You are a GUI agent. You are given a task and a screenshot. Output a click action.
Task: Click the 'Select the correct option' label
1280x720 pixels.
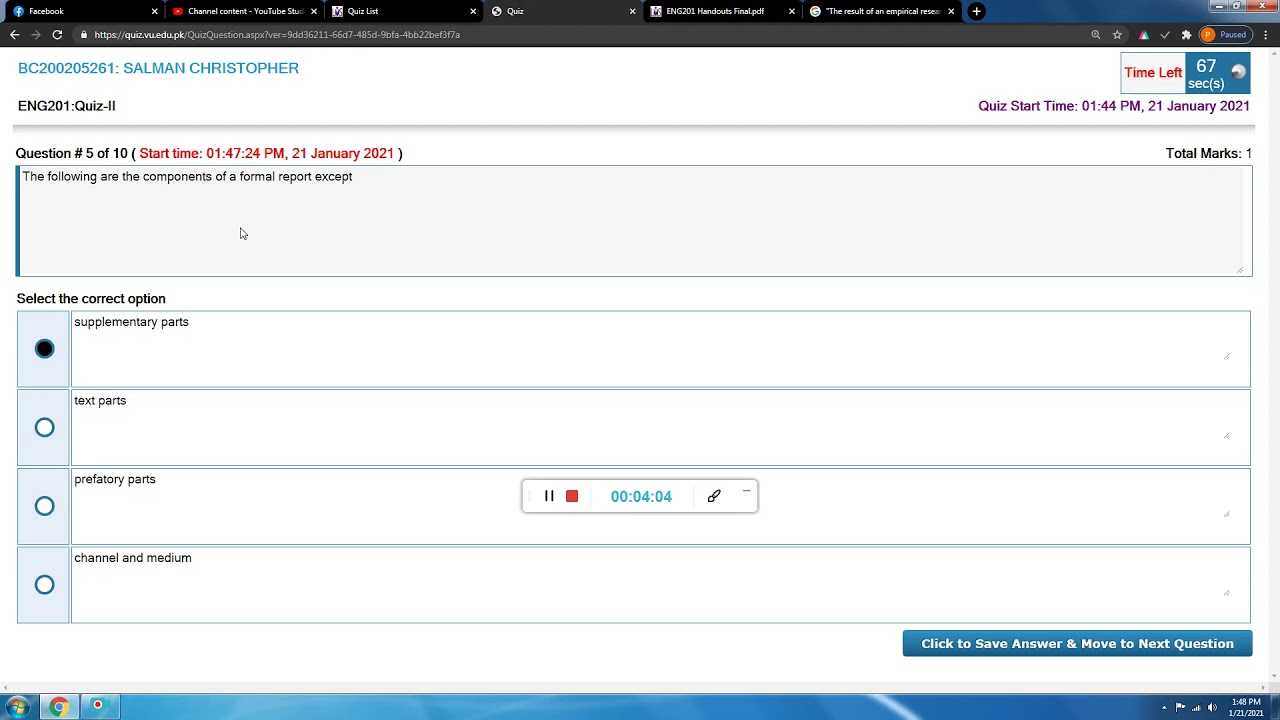[91, 299]
